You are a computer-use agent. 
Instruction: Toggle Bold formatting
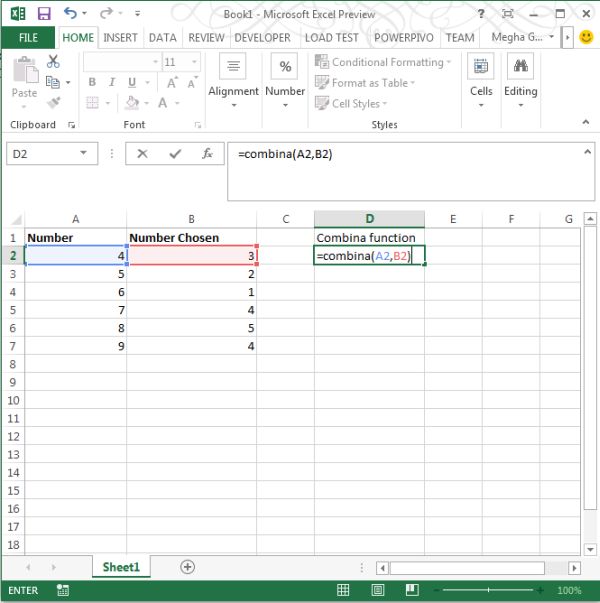[92, 82]
